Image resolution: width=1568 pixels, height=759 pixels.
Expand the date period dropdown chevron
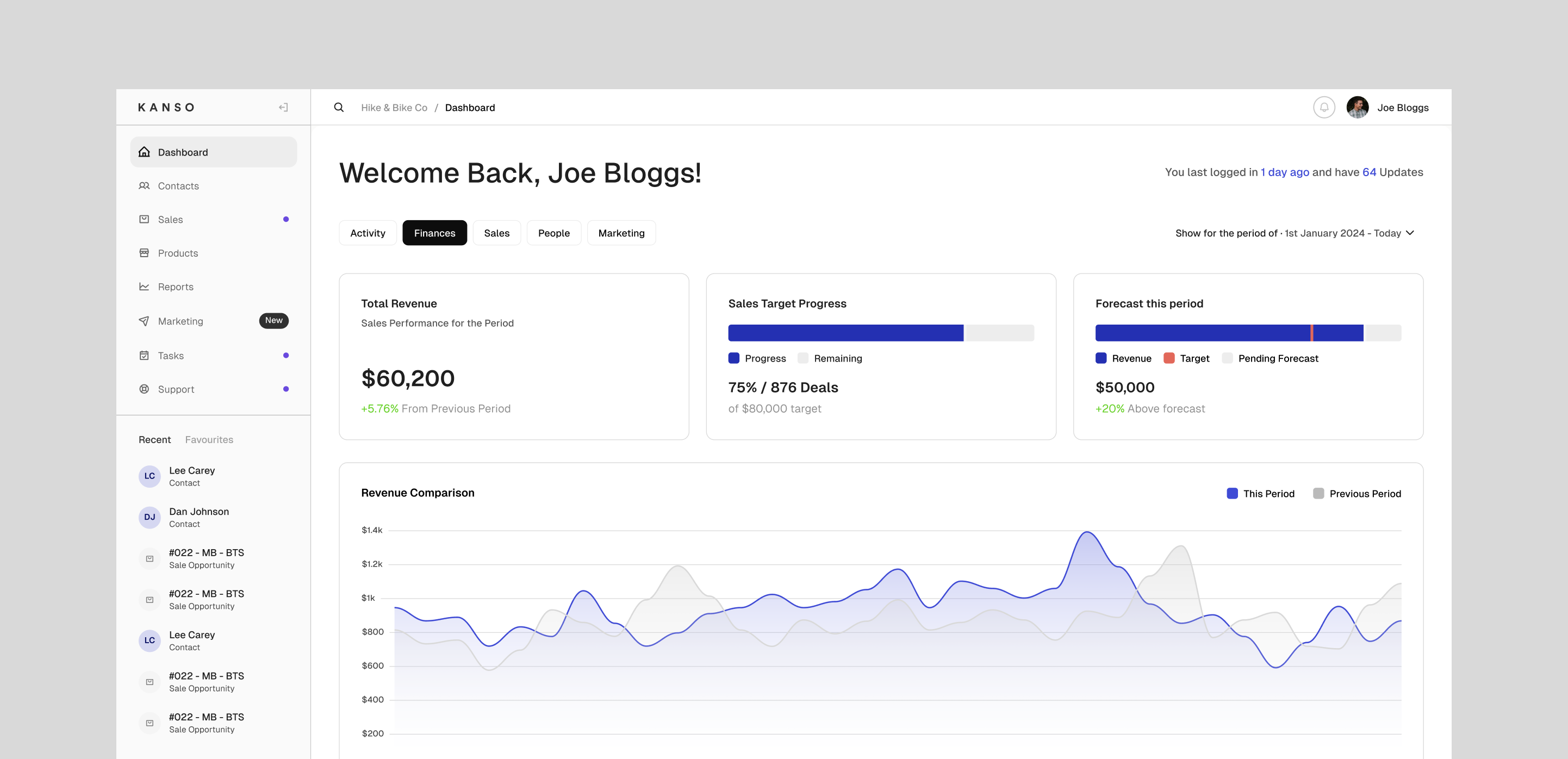[1410, 233]
